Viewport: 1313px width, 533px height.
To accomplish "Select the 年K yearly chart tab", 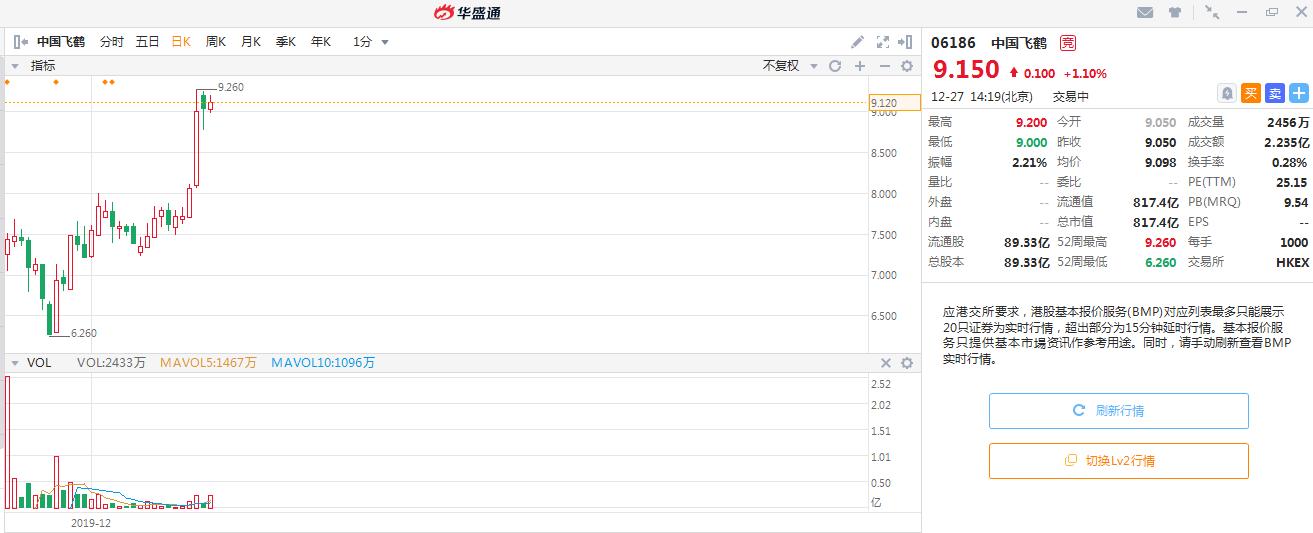I will (321, 42).
